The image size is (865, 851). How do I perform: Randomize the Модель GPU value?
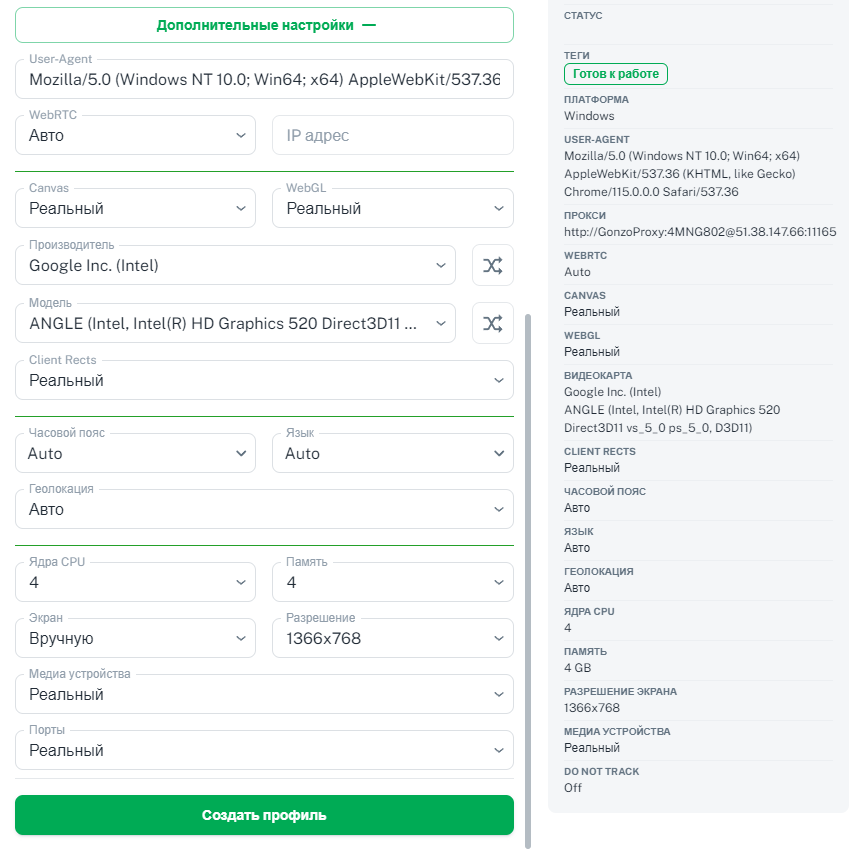point(493,323)
